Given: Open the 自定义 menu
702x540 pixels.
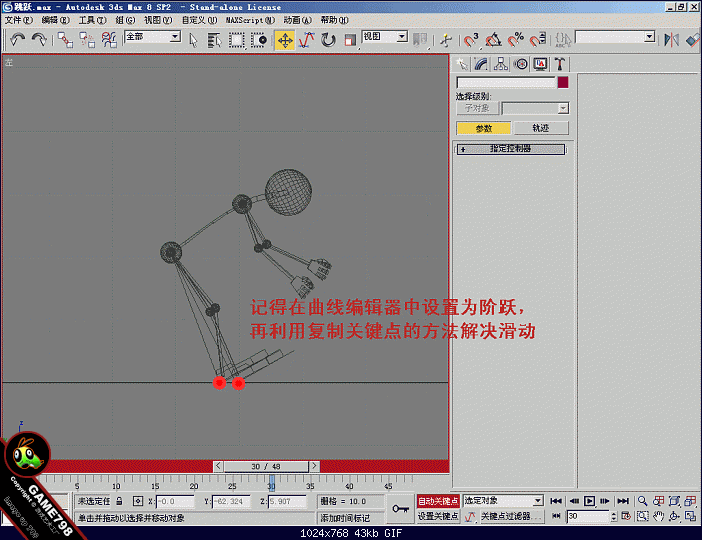Looking at the screenshot, I should click(x=199, y=20).
